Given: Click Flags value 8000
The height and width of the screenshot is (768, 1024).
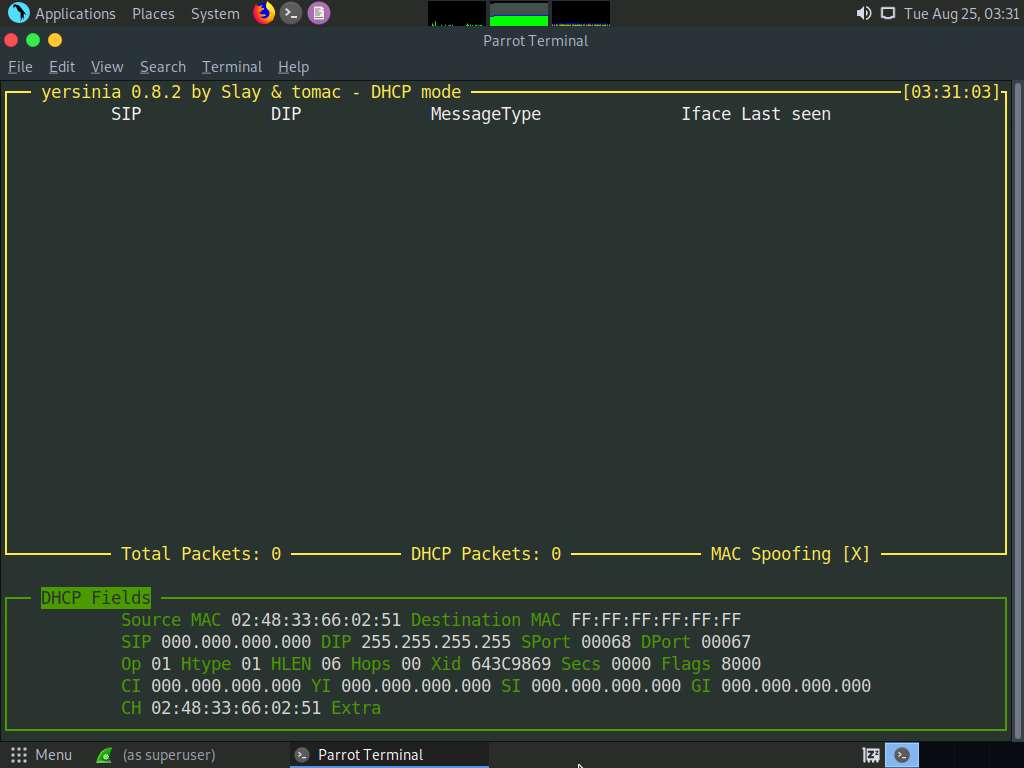Looking at the screenshot, I should (x=741, y=664).
